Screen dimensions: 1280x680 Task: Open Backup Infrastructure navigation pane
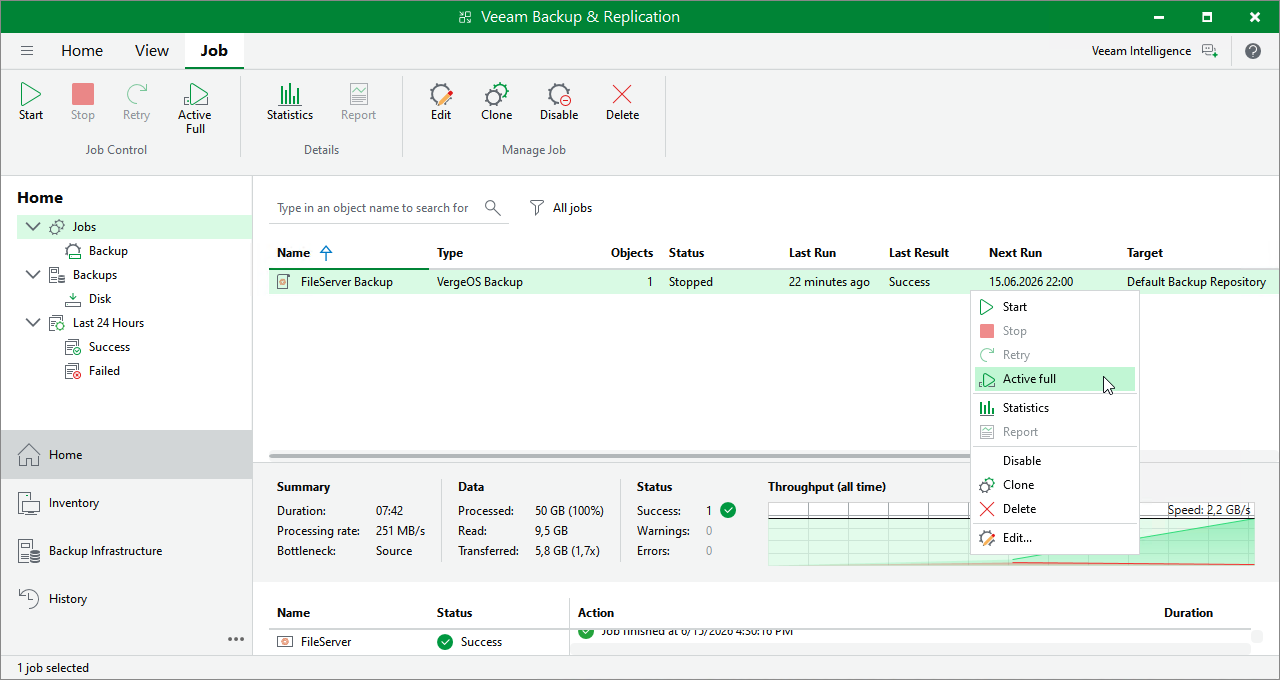coord(126,551)
